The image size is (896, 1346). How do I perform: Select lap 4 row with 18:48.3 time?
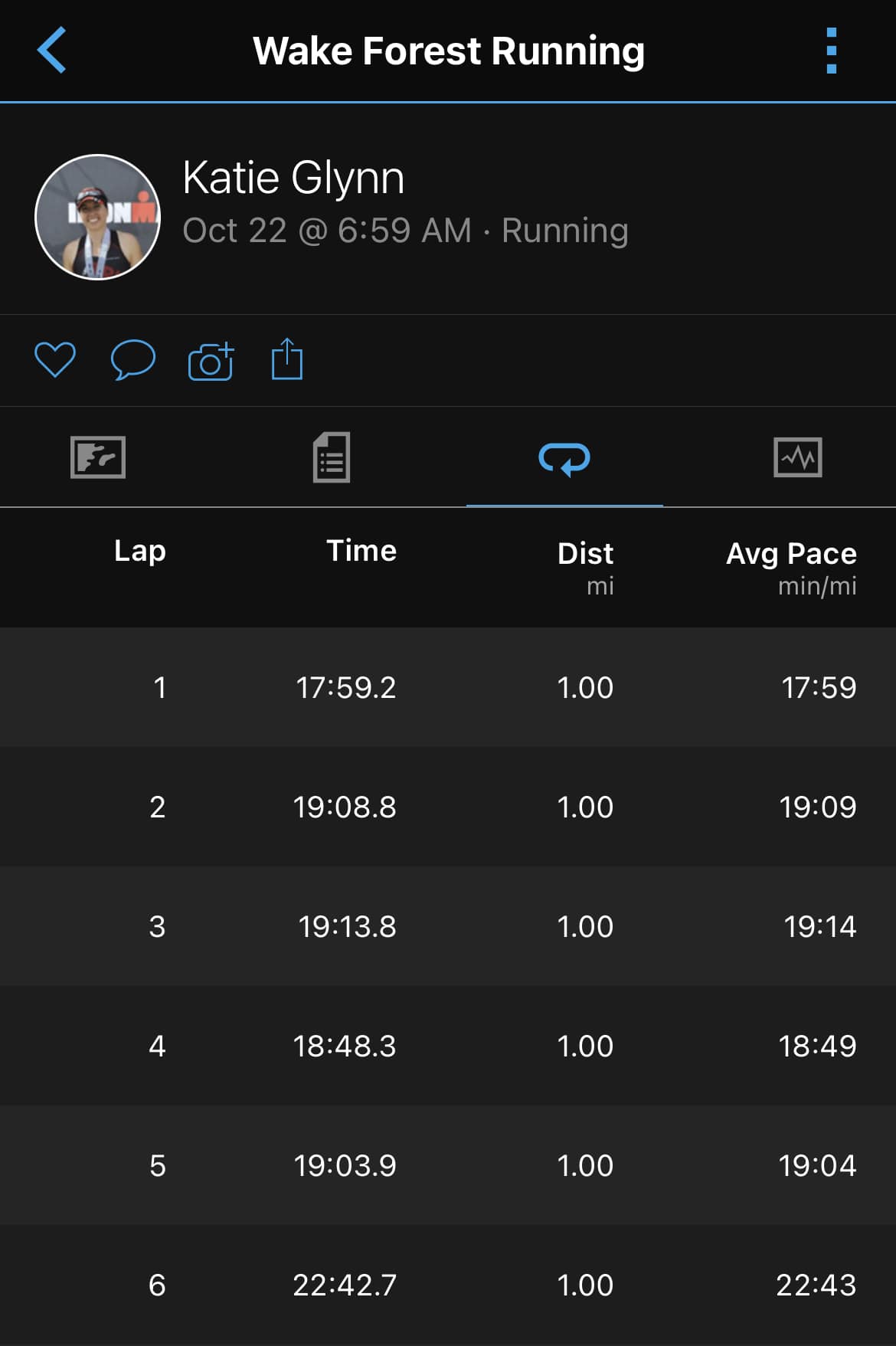[x=448, y=1046]
